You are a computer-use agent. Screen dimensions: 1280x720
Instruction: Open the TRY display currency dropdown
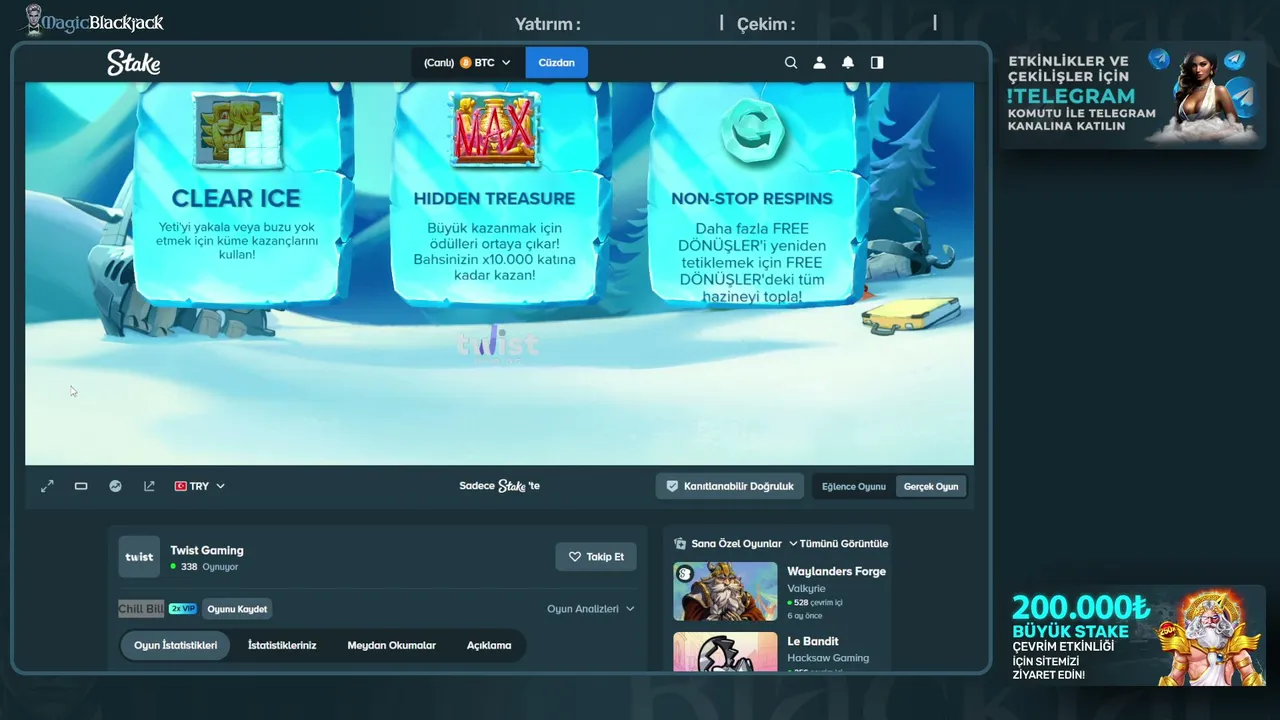[200, 486]
